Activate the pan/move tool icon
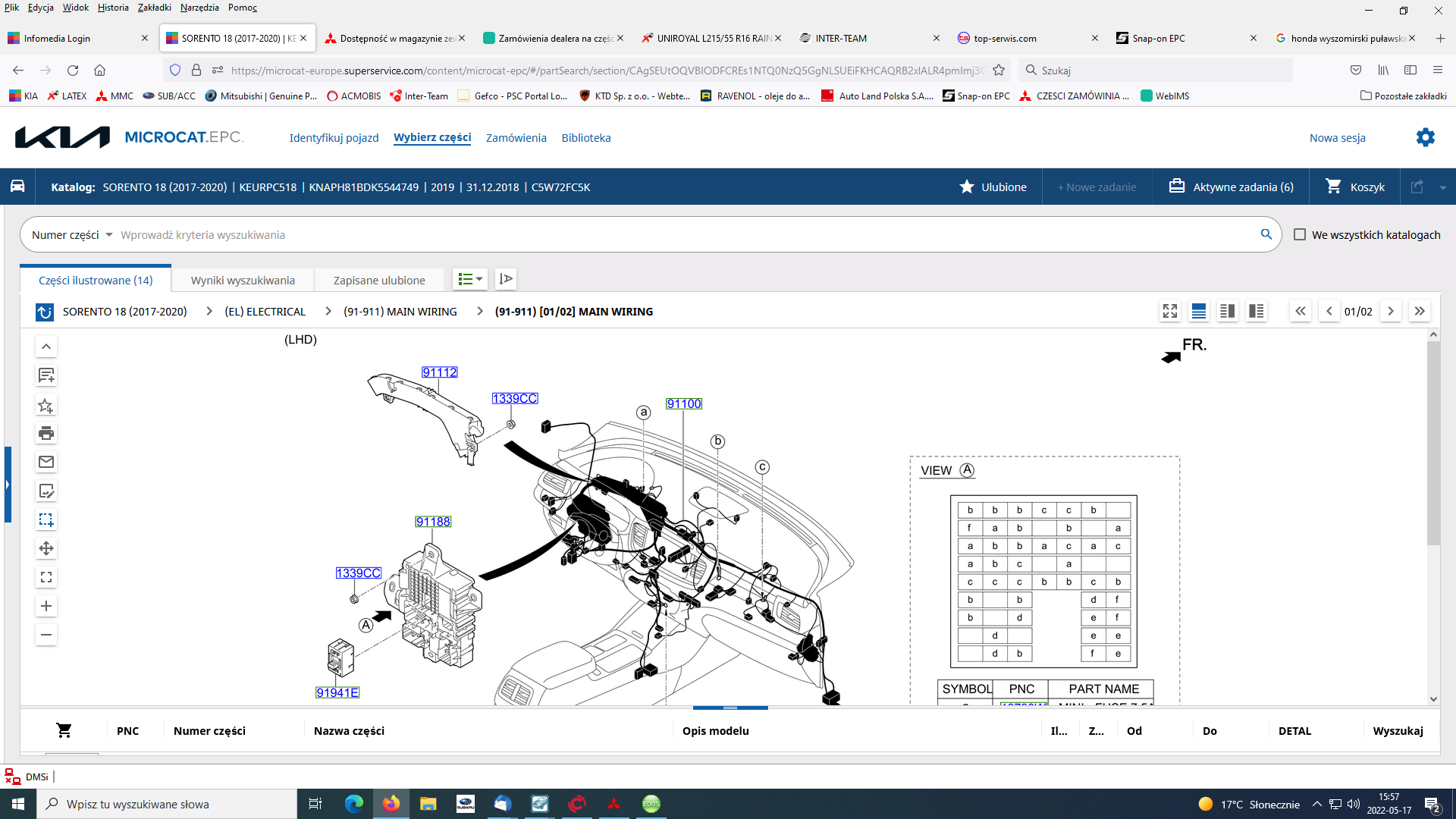The height and width of the screenshot is (819, 1456). (46, 548)
